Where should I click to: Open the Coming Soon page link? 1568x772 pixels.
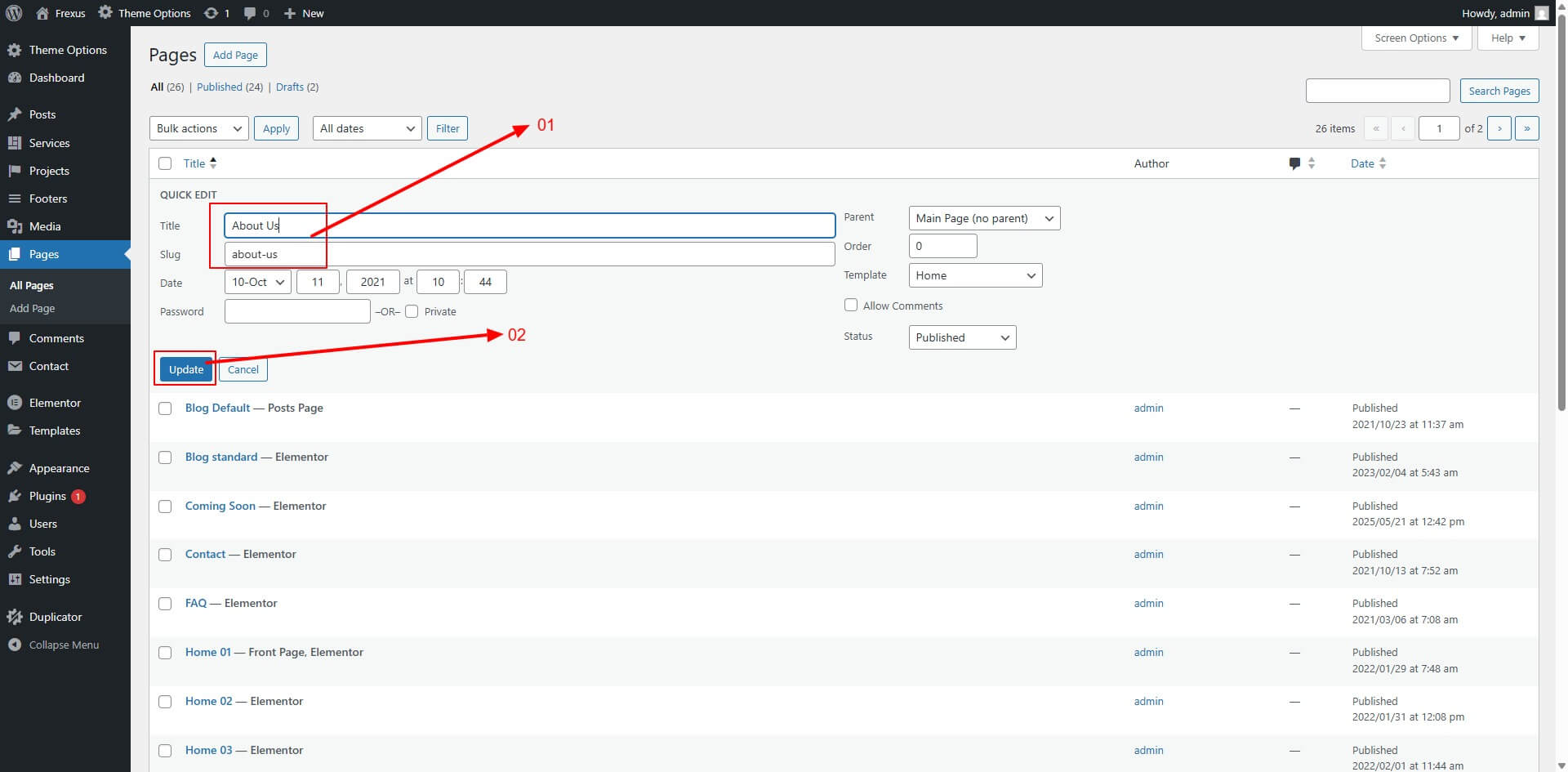pyautogui.click(x=220, y=506)
